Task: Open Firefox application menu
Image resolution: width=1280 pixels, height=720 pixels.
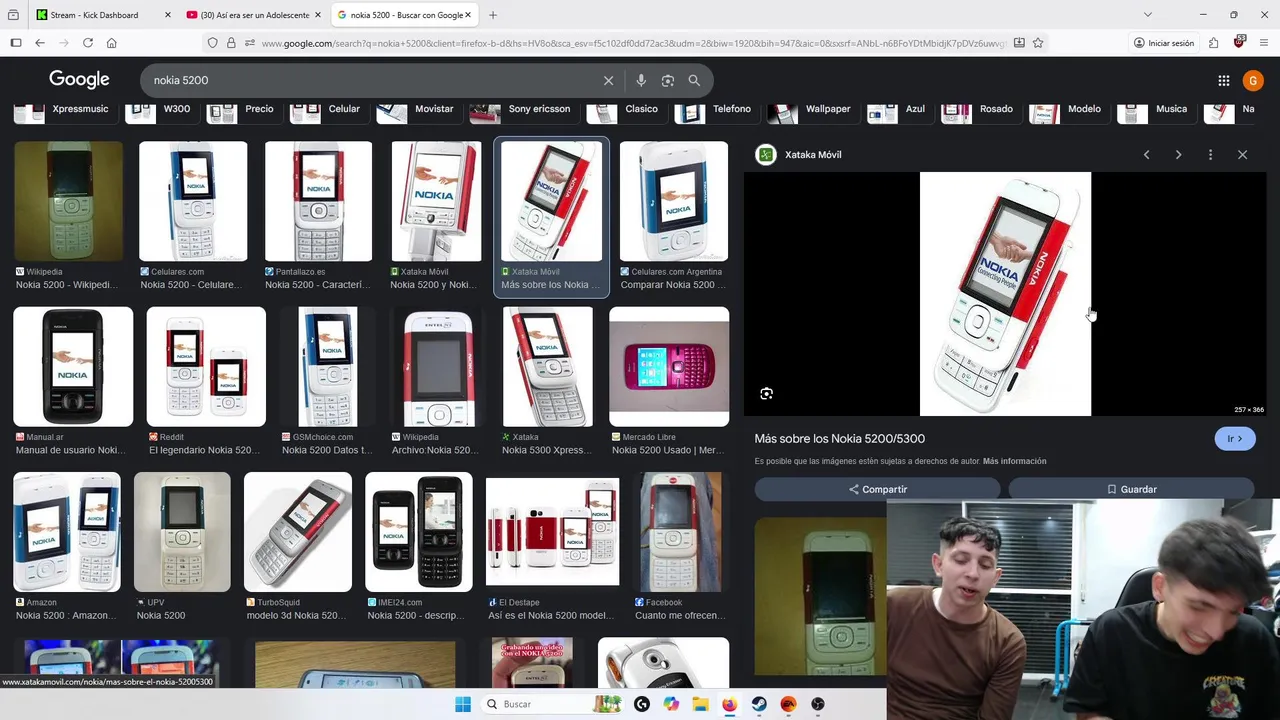Action: (x=1264, y=43)
